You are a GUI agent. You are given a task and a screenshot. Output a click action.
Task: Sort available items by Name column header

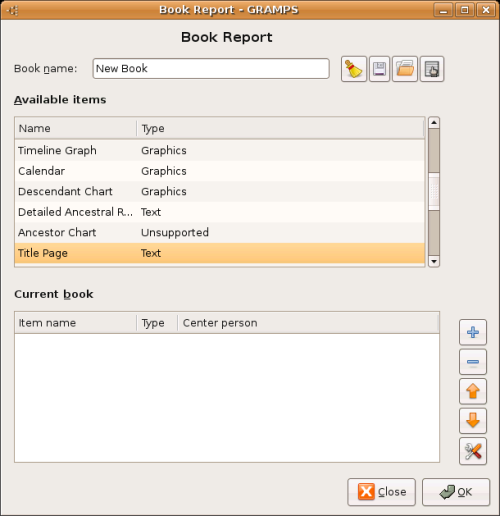pos(76,128)
